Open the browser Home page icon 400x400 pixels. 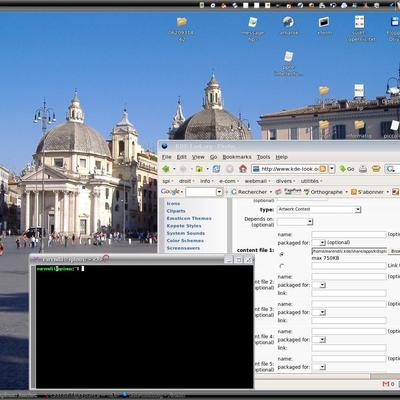pyautogui.click(x=243, y=169)
